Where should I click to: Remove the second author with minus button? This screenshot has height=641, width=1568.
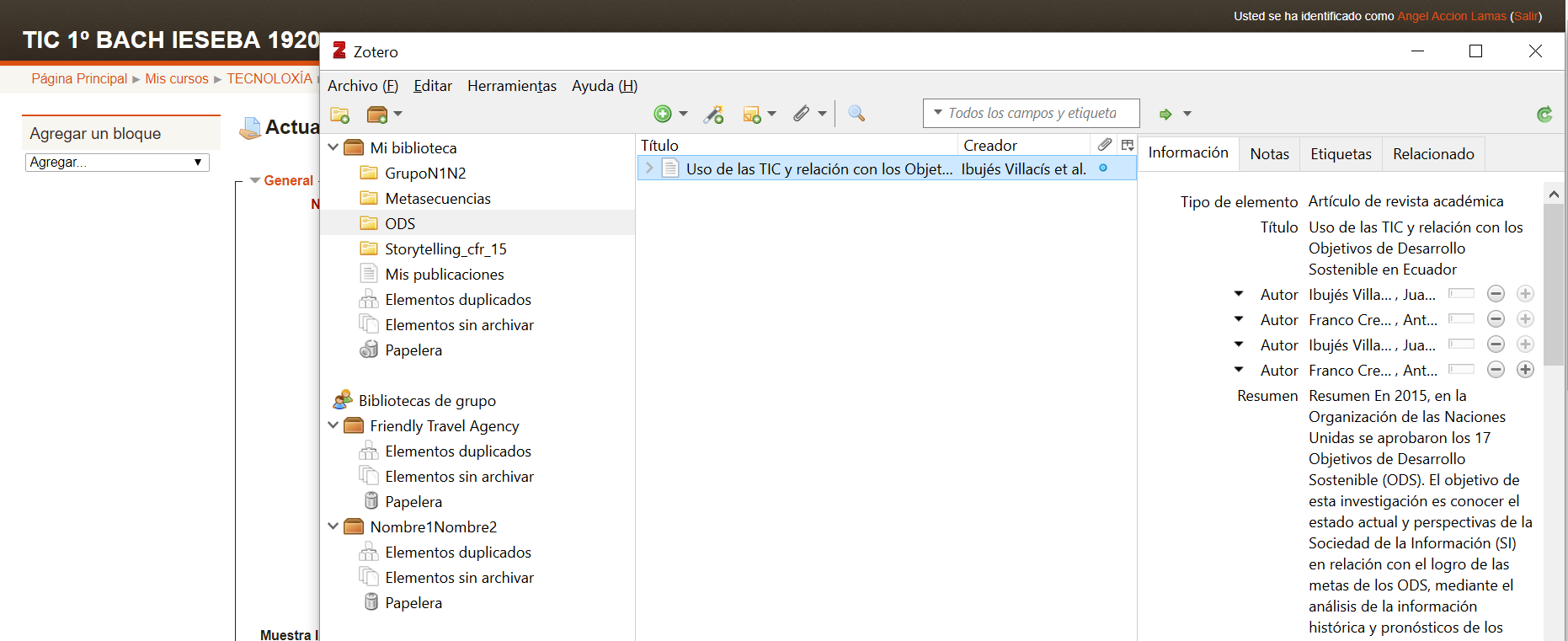[x=1496, y=319]
